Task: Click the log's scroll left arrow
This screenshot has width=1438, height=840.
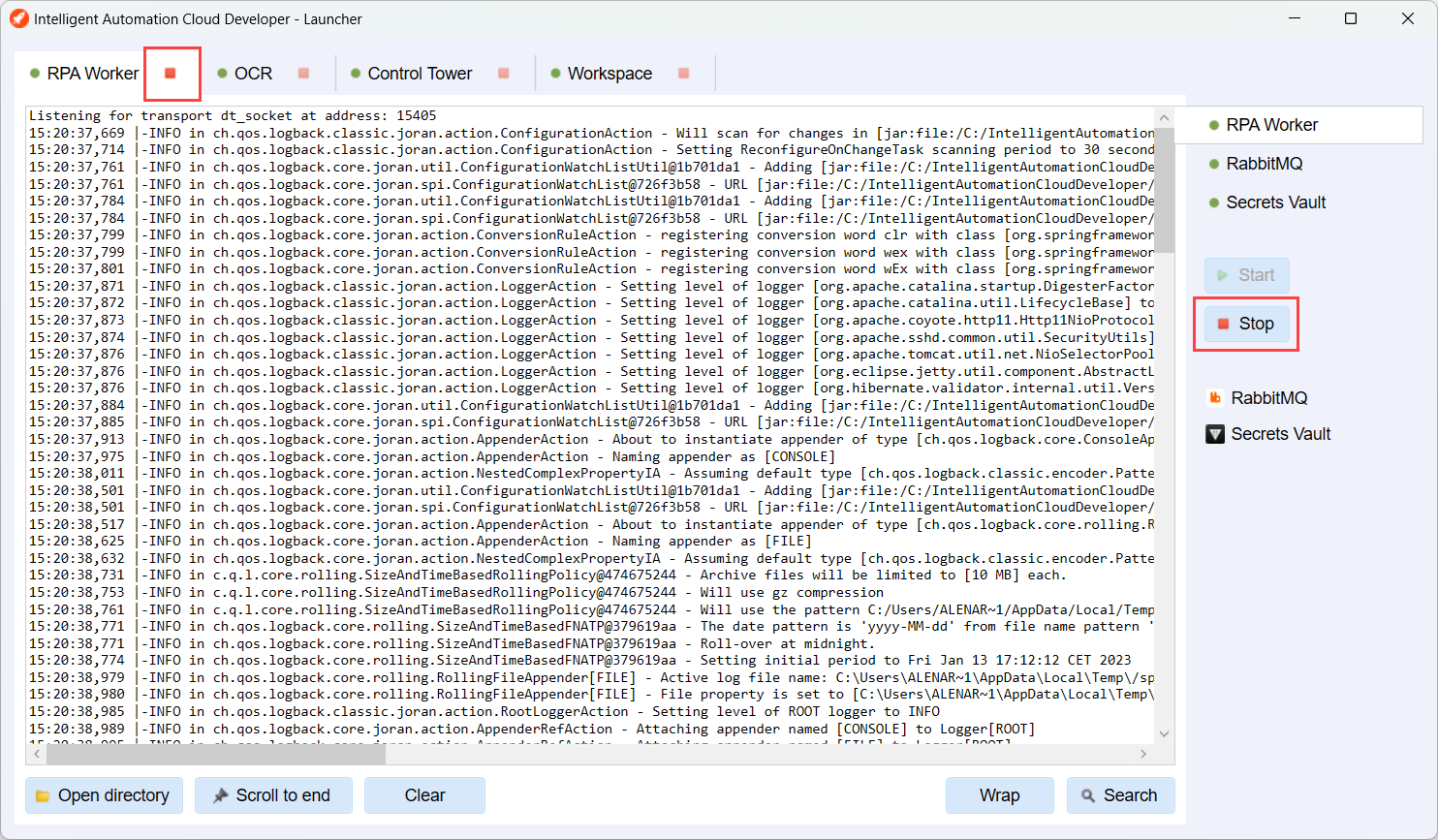Action: [x=37, y=754]
